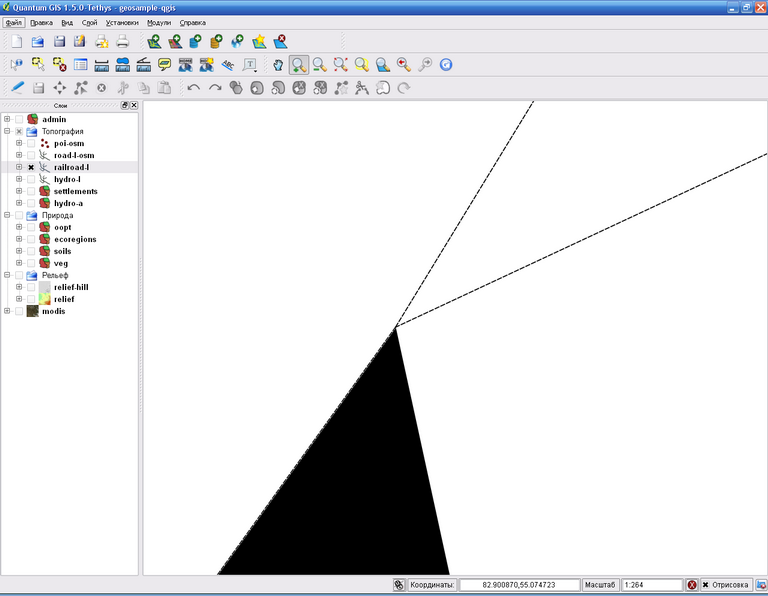Open the Модули menu
The width and height of the screenshot is (768, 596).
point(158,22)
